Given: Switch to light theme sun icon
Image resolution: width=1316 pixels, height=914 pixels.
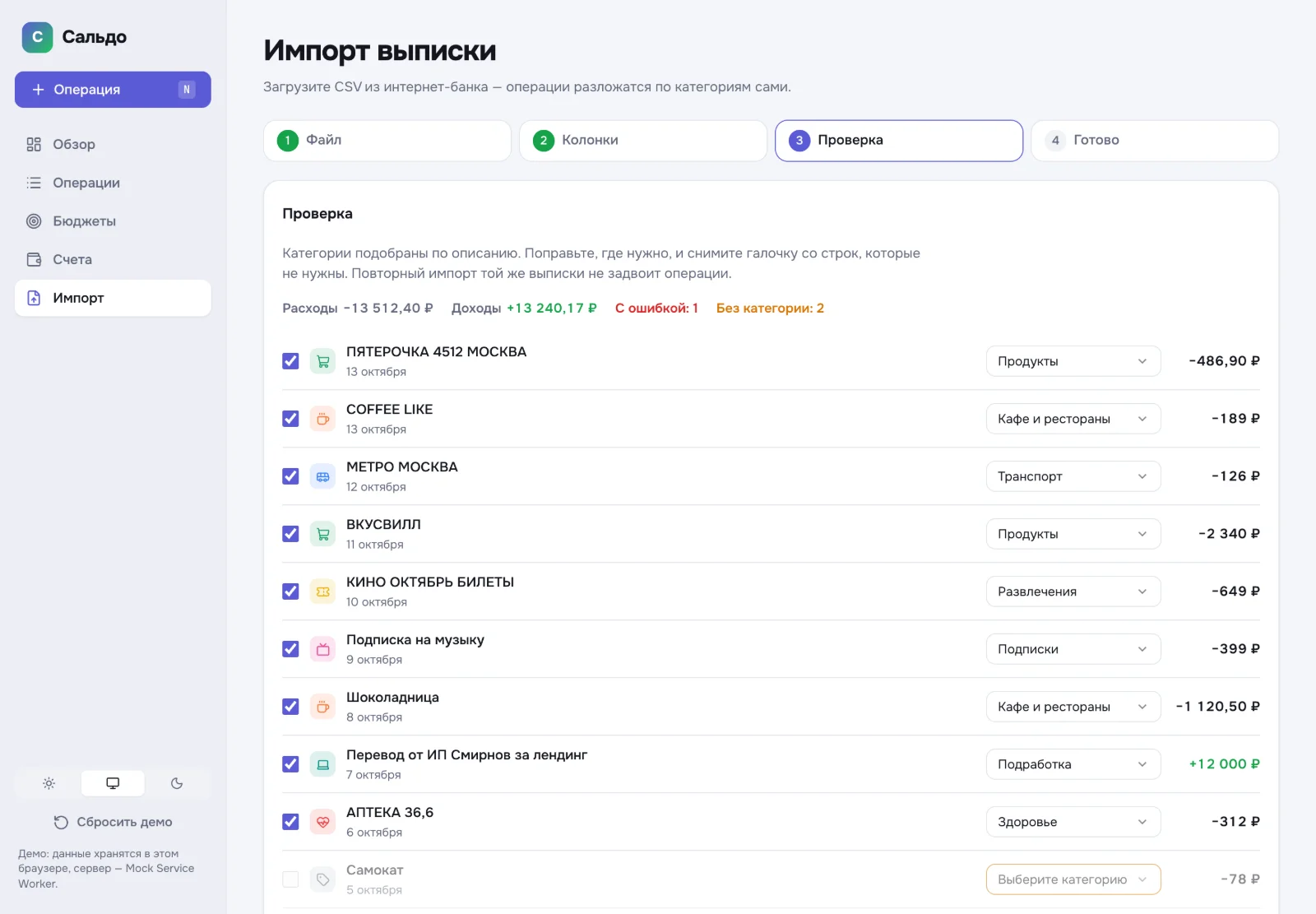Looking at the screenshot, I should click(49, 783).
